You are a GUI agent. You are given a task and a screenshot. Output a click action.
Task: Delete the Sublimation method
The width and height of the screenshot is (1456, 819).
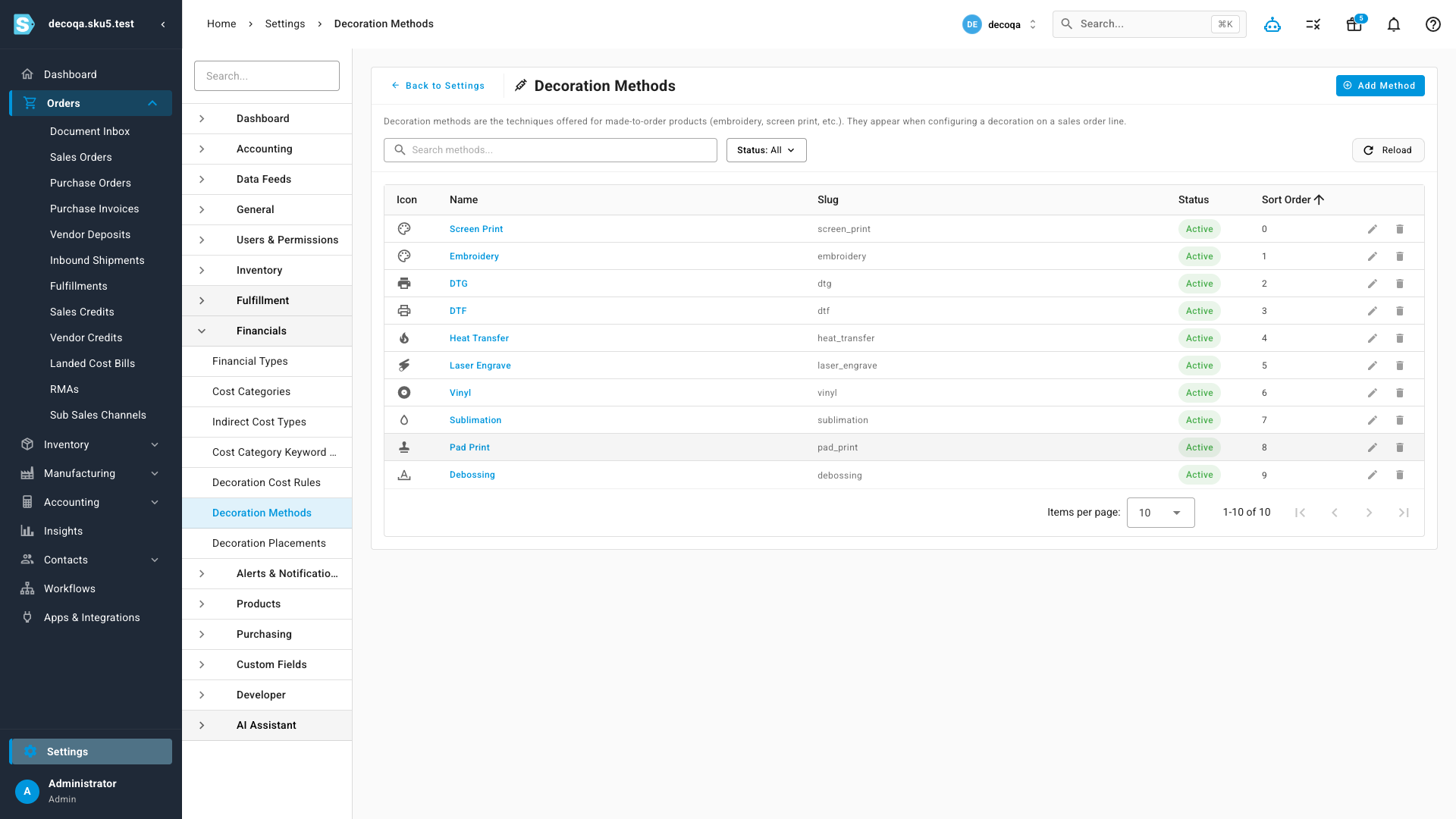click(x=1400, y=420)
